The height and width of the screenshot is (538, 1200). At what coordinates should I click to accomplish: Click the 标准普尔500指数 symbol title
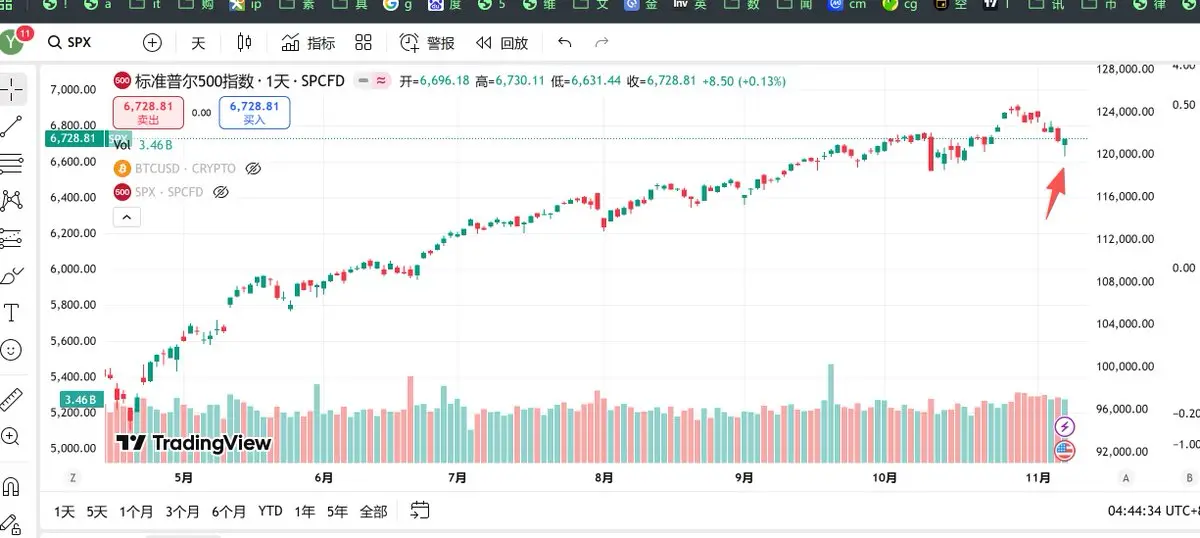(x=193, y=81)
